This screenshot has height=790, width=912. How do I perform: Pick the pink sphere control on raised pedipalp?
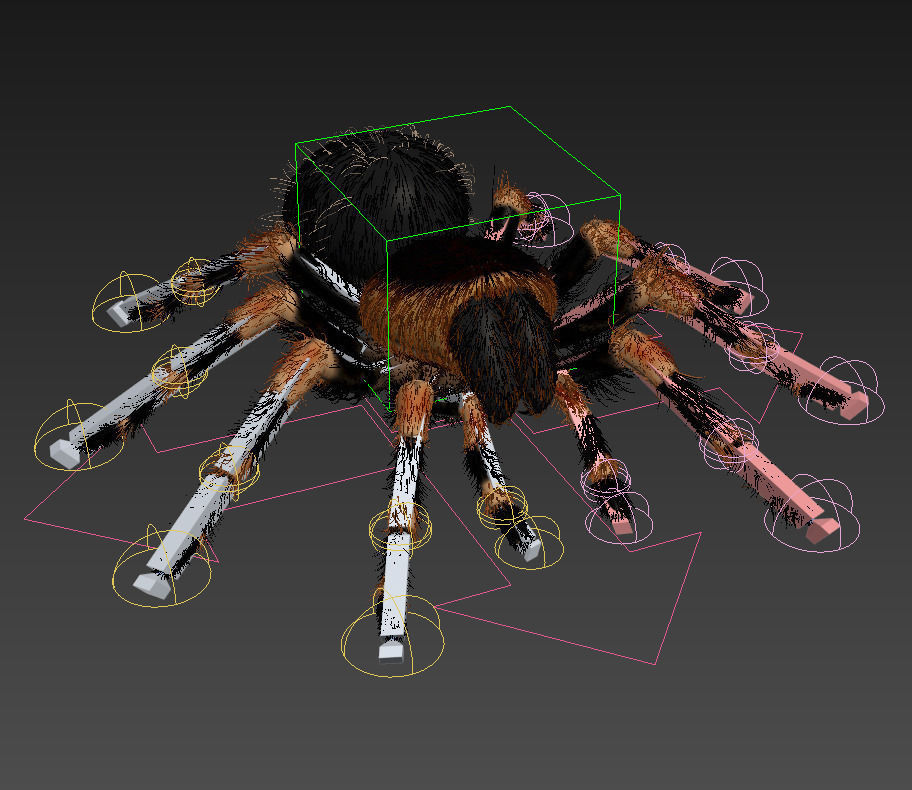click(x=543, y=220)
